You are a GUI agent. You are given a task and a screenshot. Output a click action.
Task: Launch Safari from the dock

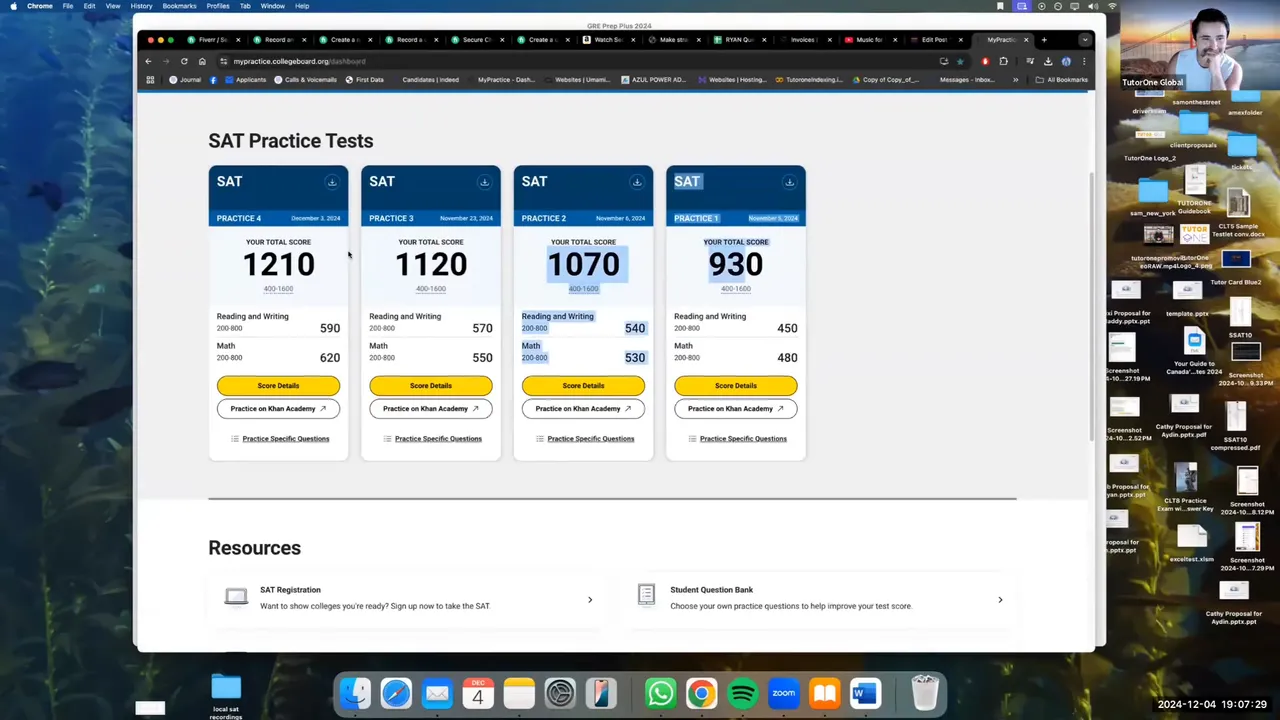click(x=396, y=693)
